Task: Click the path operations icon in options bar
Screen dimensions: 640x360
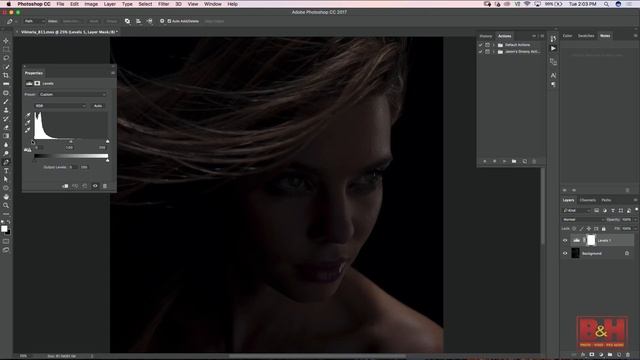Action: click(127, 21)
